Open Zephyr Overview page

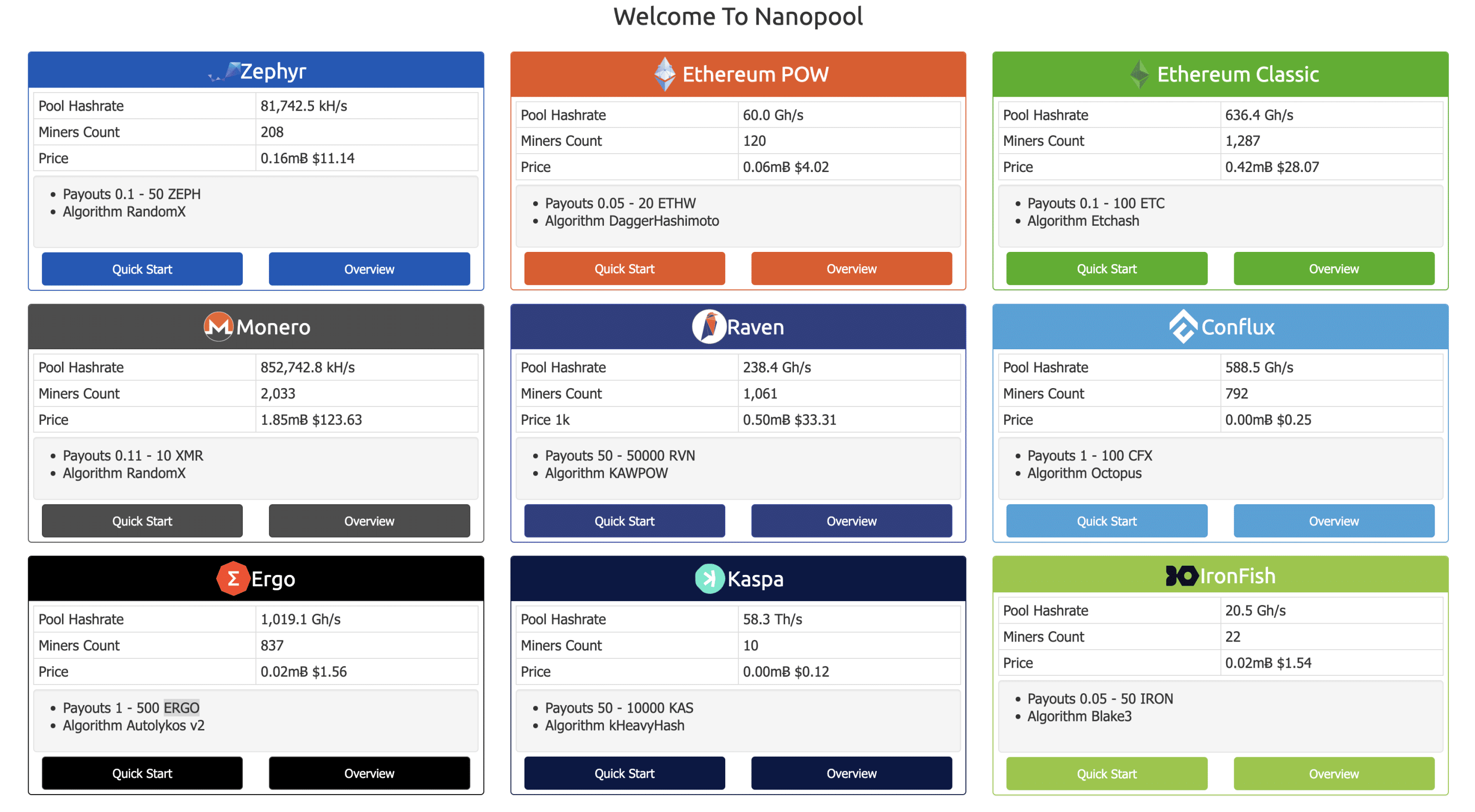point(369,269)
